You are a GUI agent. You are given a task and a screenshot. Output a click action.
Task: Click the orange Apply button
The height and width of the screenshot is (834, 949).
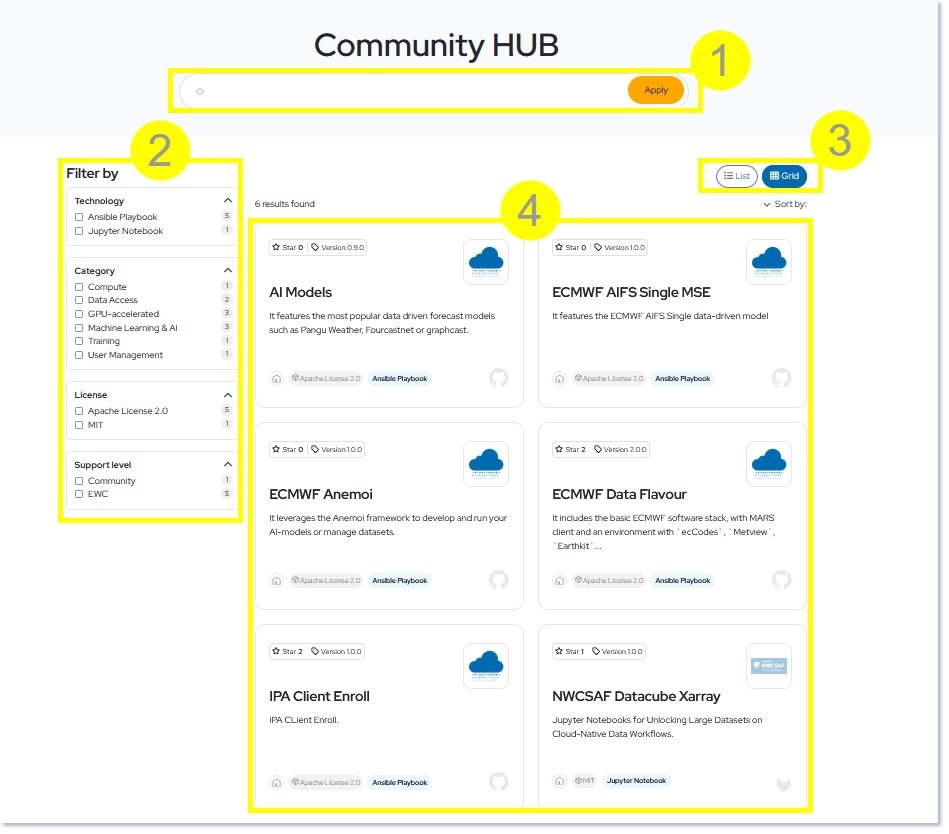tap(657, 90)
